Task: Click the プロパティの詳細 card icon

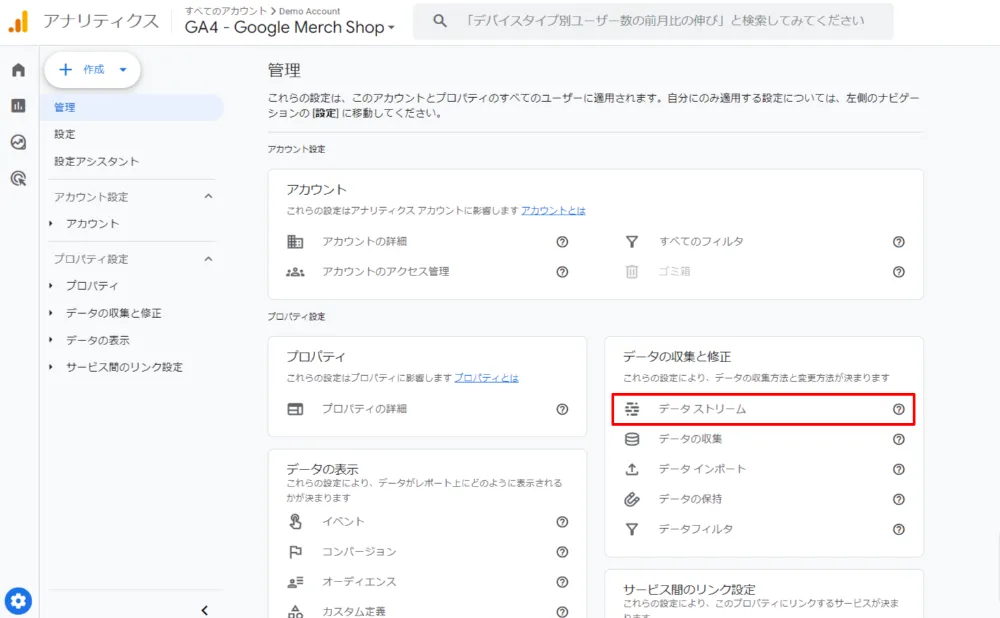Action: point(295,409)
